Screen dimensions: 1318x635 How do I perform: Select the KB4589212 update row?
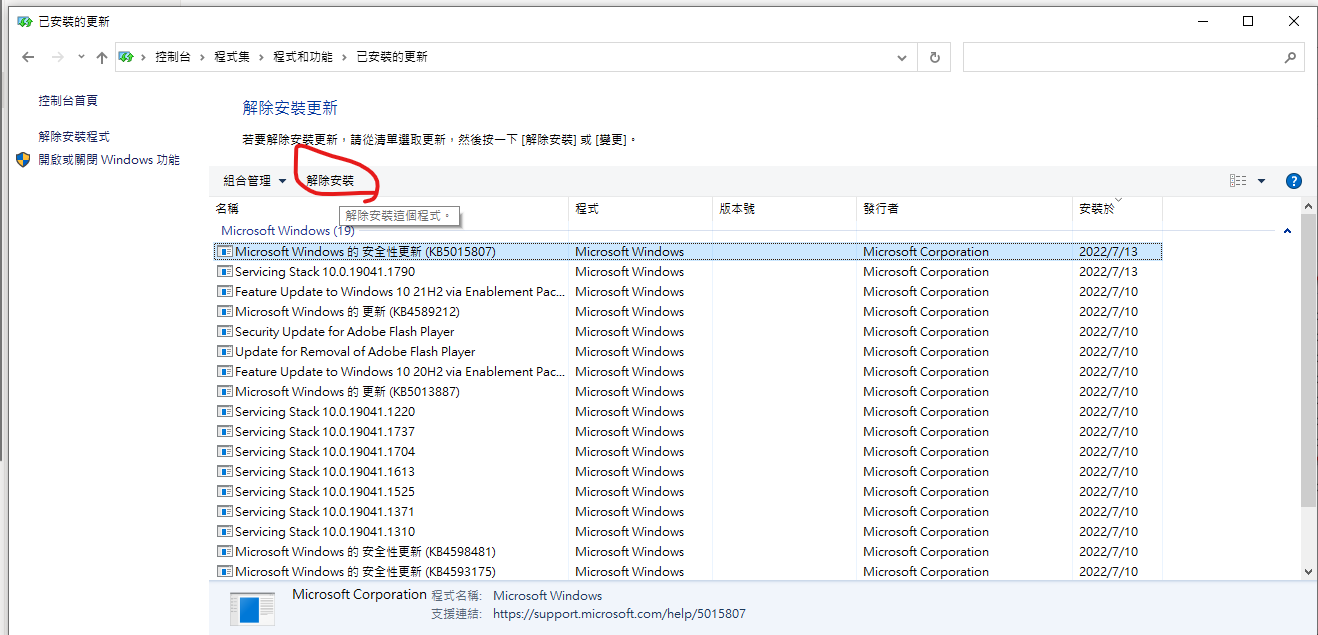688,312
